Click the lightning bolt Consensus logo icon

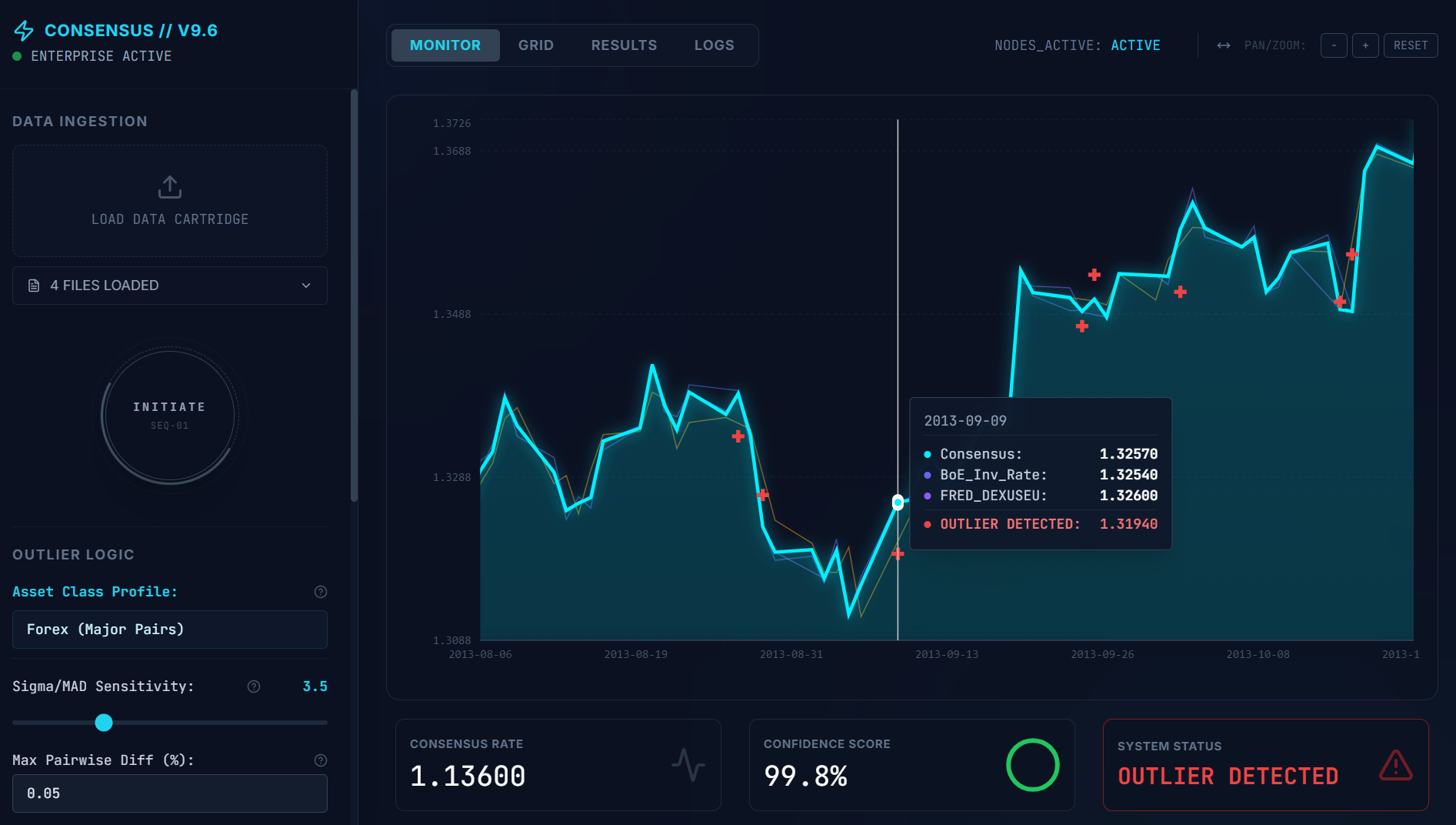[24, 31]
